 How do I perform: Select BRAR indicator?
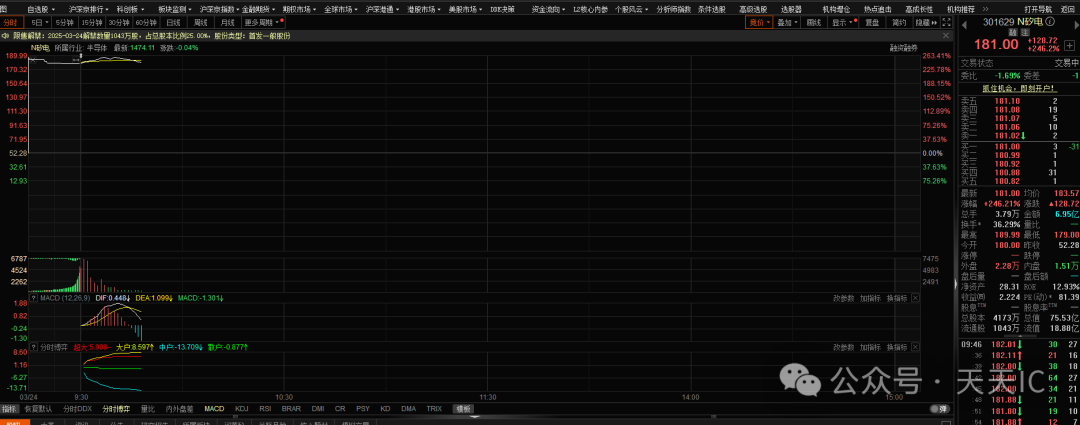pyautogui.click(x=291, y=408)
